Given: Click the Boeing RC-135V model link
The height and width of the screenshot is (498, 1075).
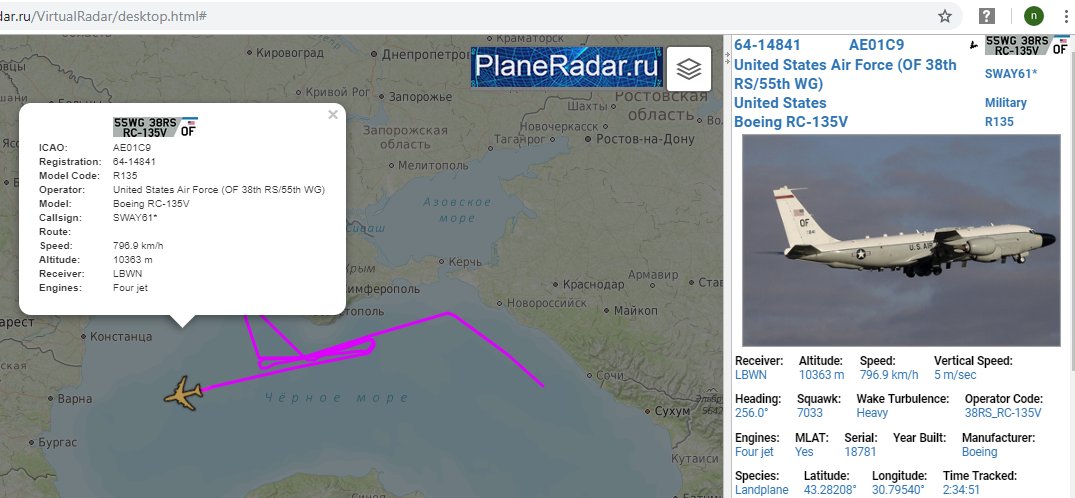Looking at the screenshot, I should coord(791,122).
